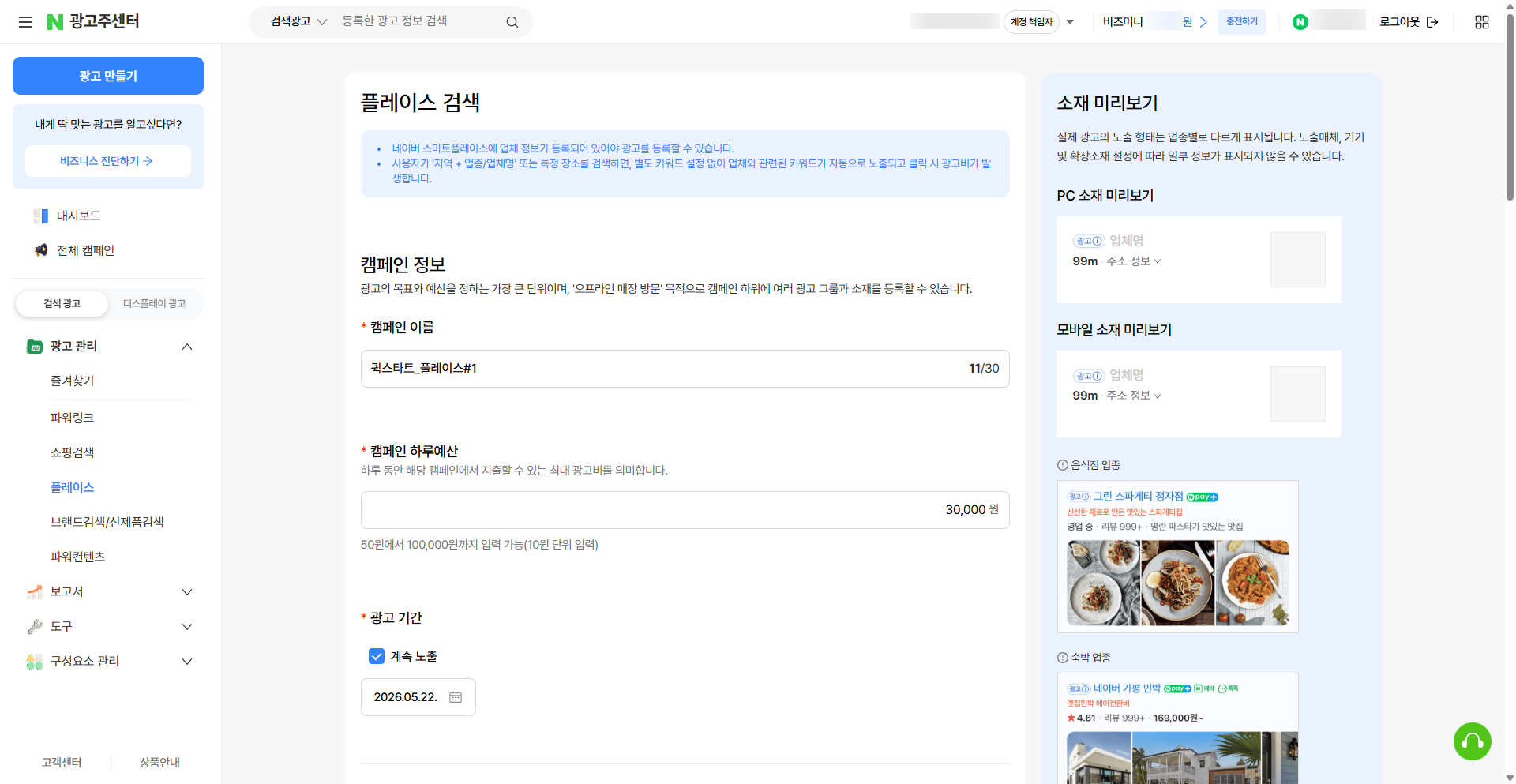Click the 캠페인 하루예산 input field
Screen dimensions: 1516x784
tap(685, 510)
